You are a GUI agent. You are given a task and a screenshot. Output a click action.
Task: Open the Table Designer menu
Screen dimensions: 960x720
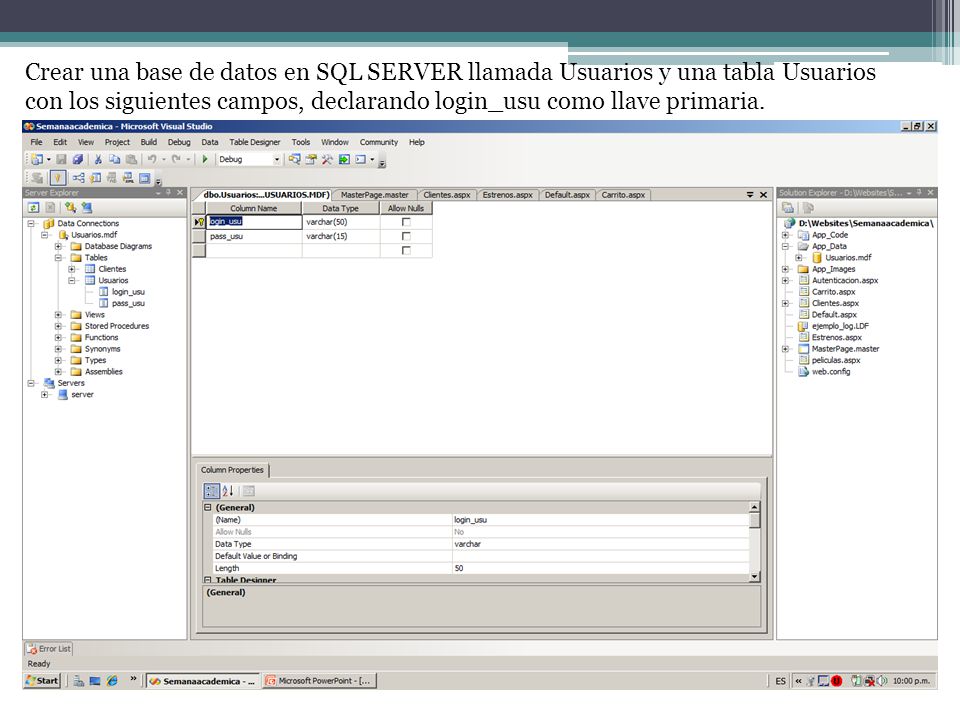pyautogui.click(x=255, y=142)
